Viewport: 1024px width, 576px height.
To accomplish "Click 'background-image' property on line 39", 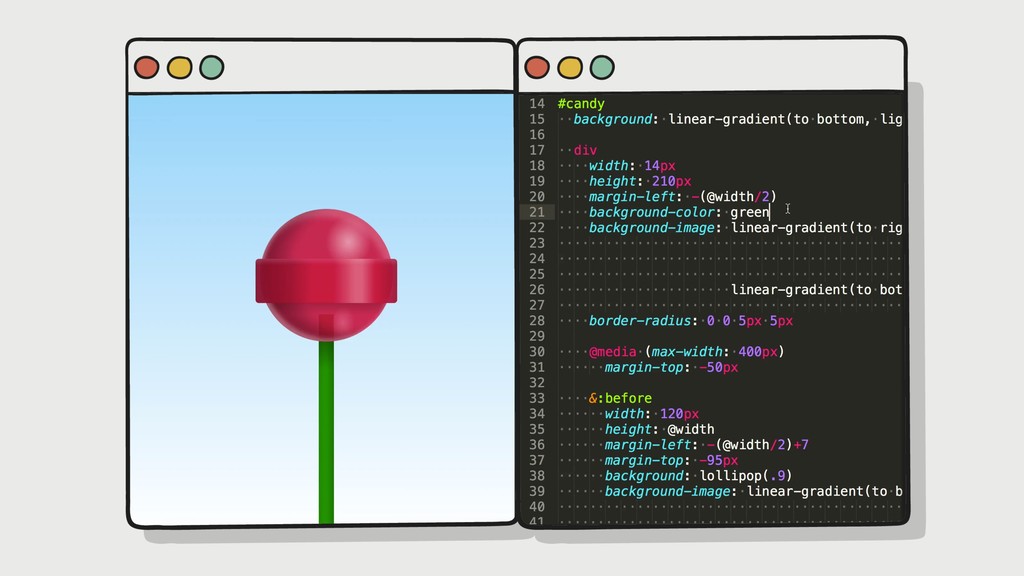I will 667,491.
